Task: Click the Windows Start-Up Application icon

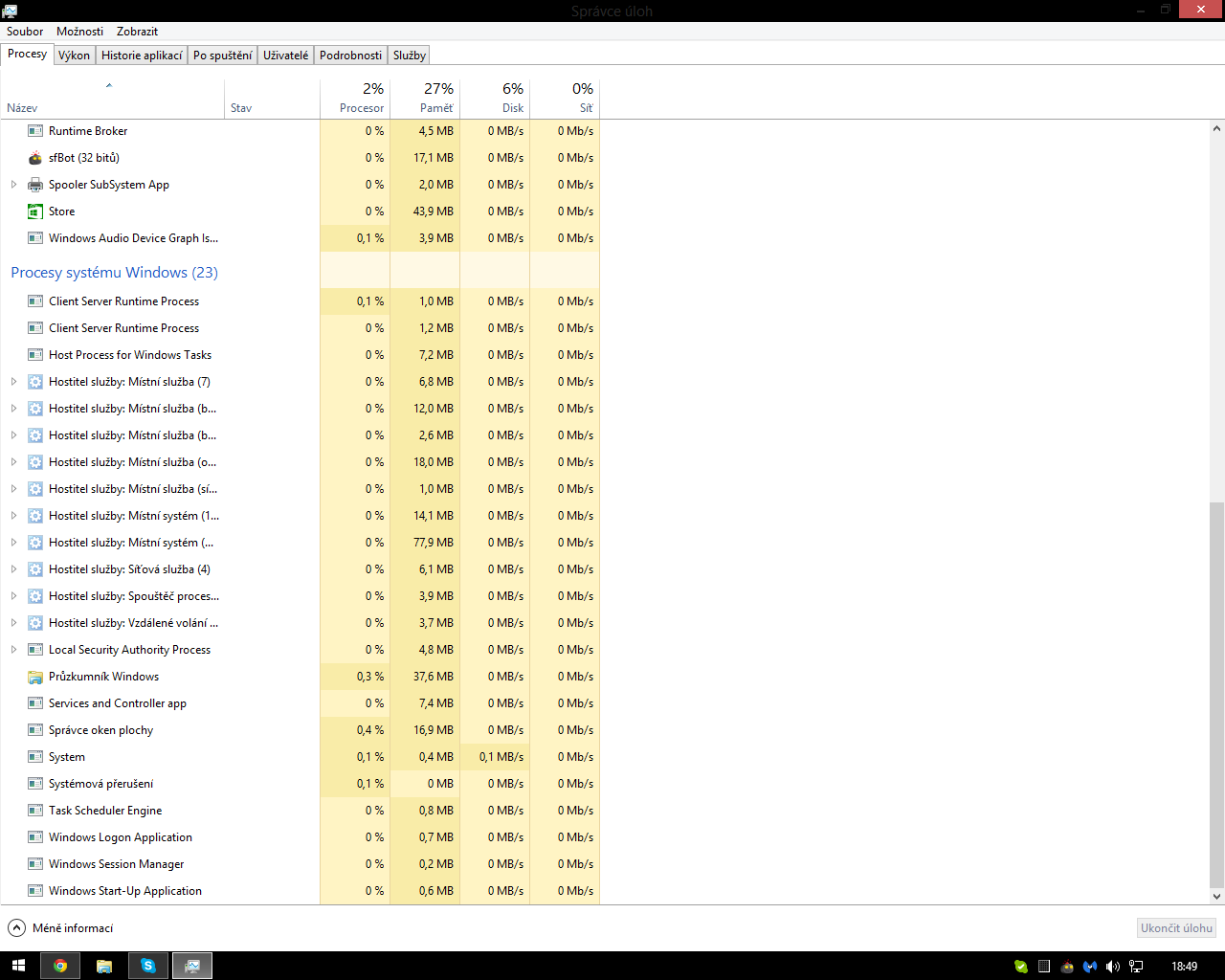Action: (x=35, y=891)
